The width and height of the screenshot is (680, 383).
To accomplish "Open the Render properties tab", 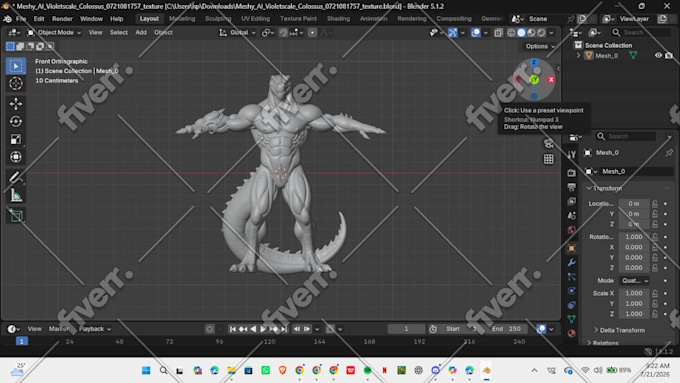I will click(x=572, y=173).
